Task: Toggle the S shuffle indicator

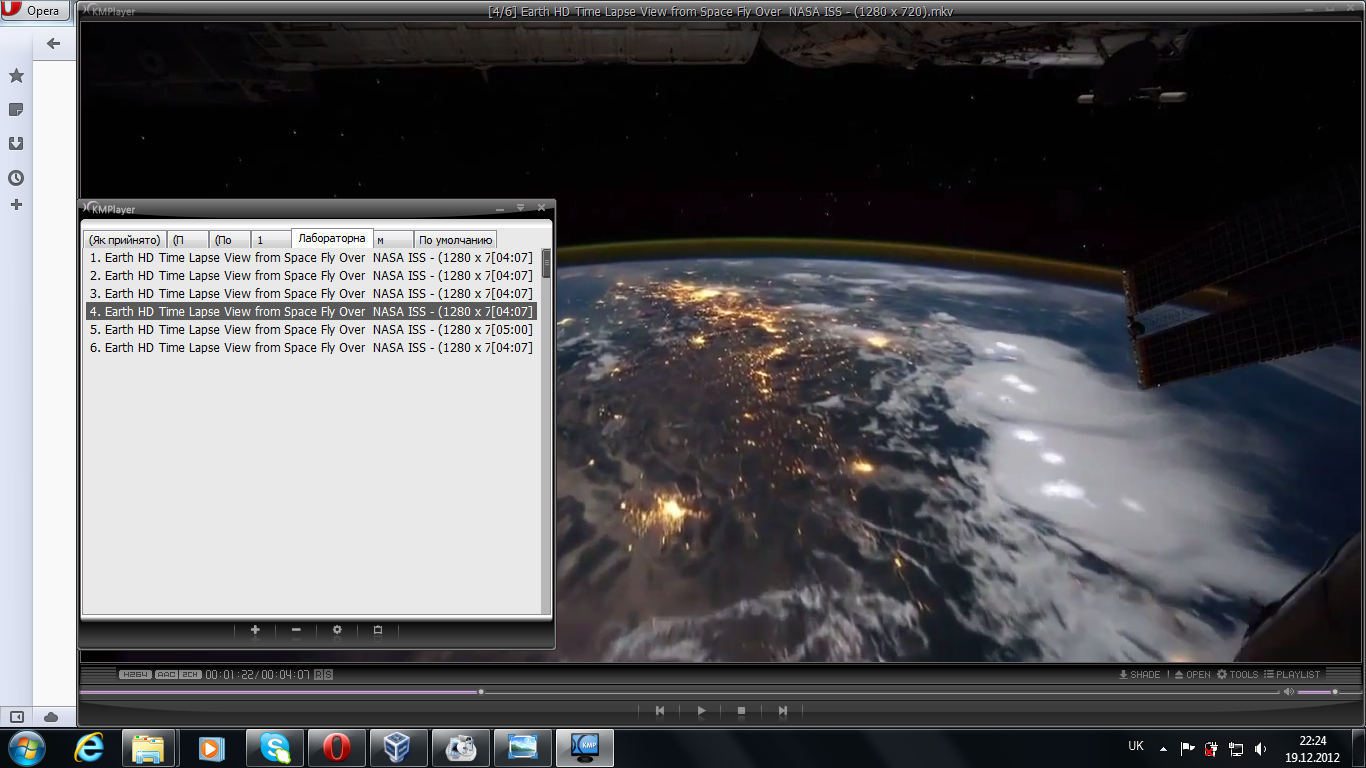Action: tap(328, 675)
